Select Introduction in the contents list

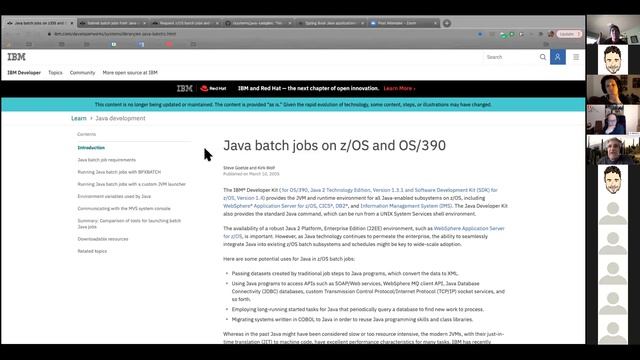[x=91, y=148]
